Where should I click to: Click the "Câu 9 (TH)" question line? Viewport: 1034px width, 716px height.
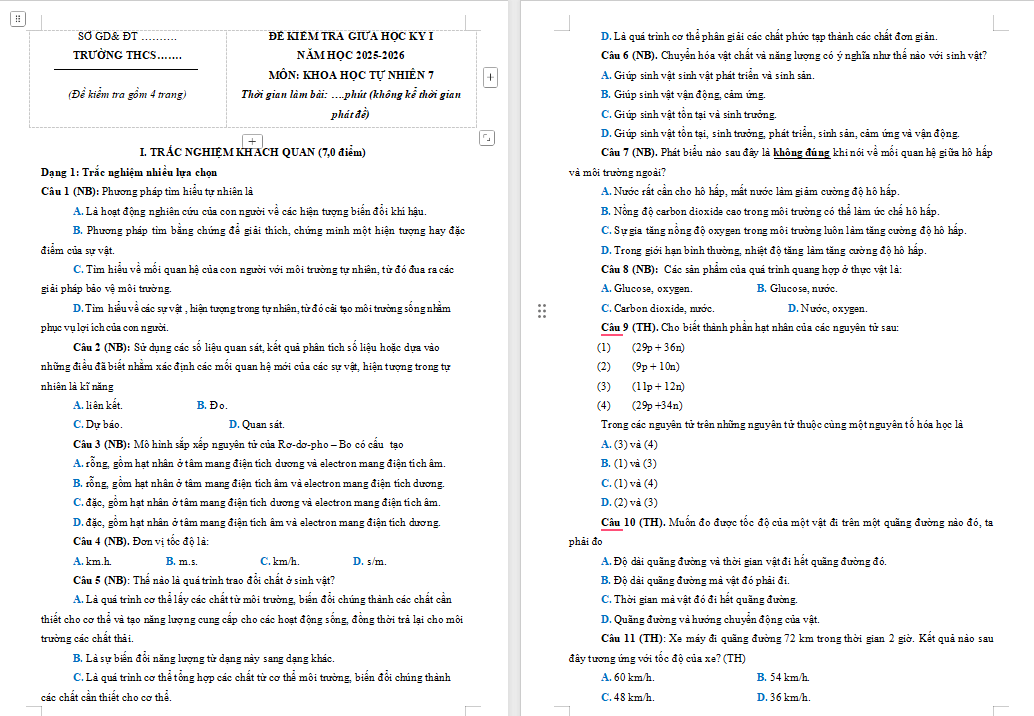tap(750, 327)
